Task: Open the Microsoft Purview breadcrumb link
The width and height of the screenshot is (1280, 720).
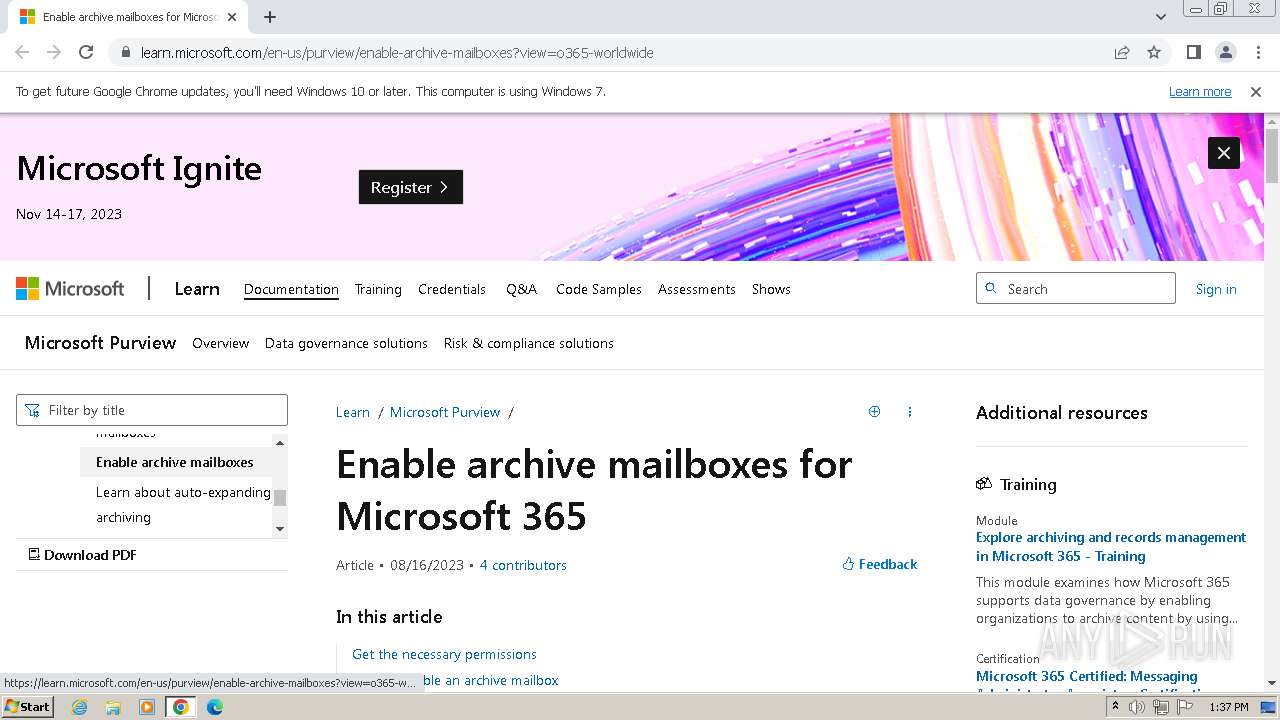Action: click(x=445, y=412)
